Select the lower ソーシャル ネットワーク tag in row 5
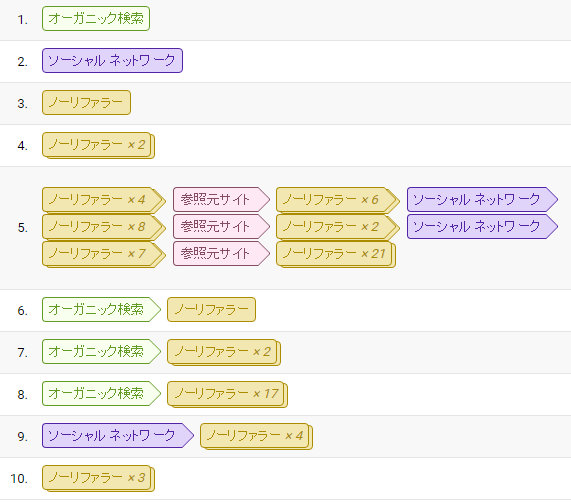The image size is (571, 502). pos(482,226)
